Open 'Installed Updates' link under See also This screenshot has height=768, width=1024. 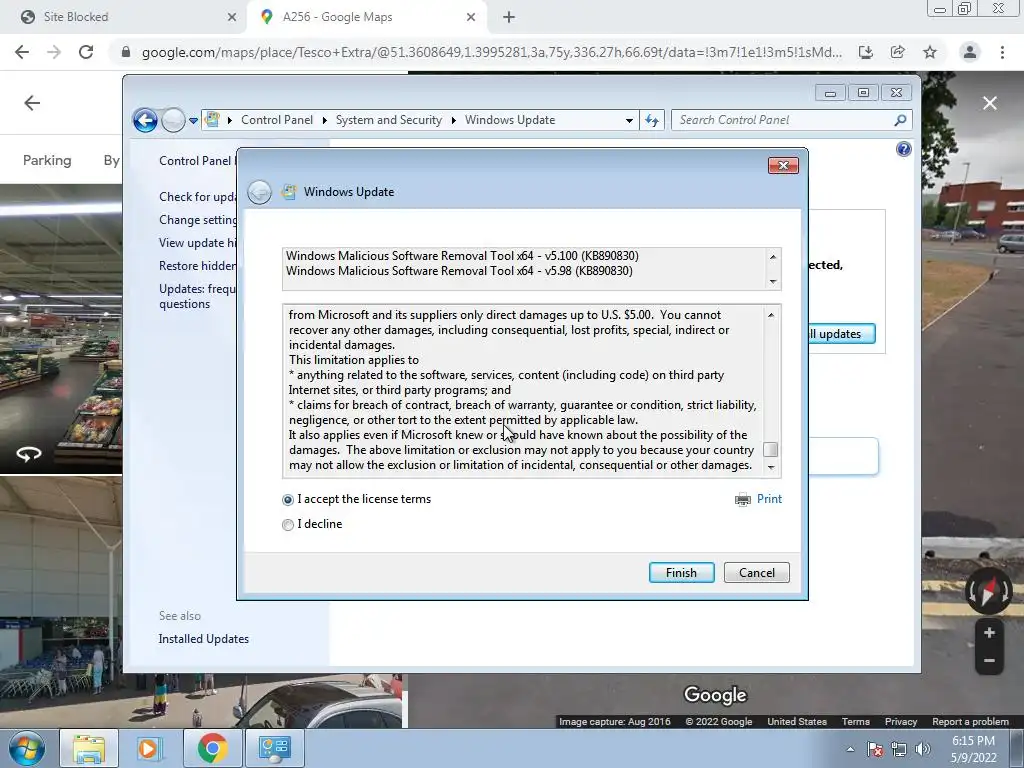(x=204, y=639)
